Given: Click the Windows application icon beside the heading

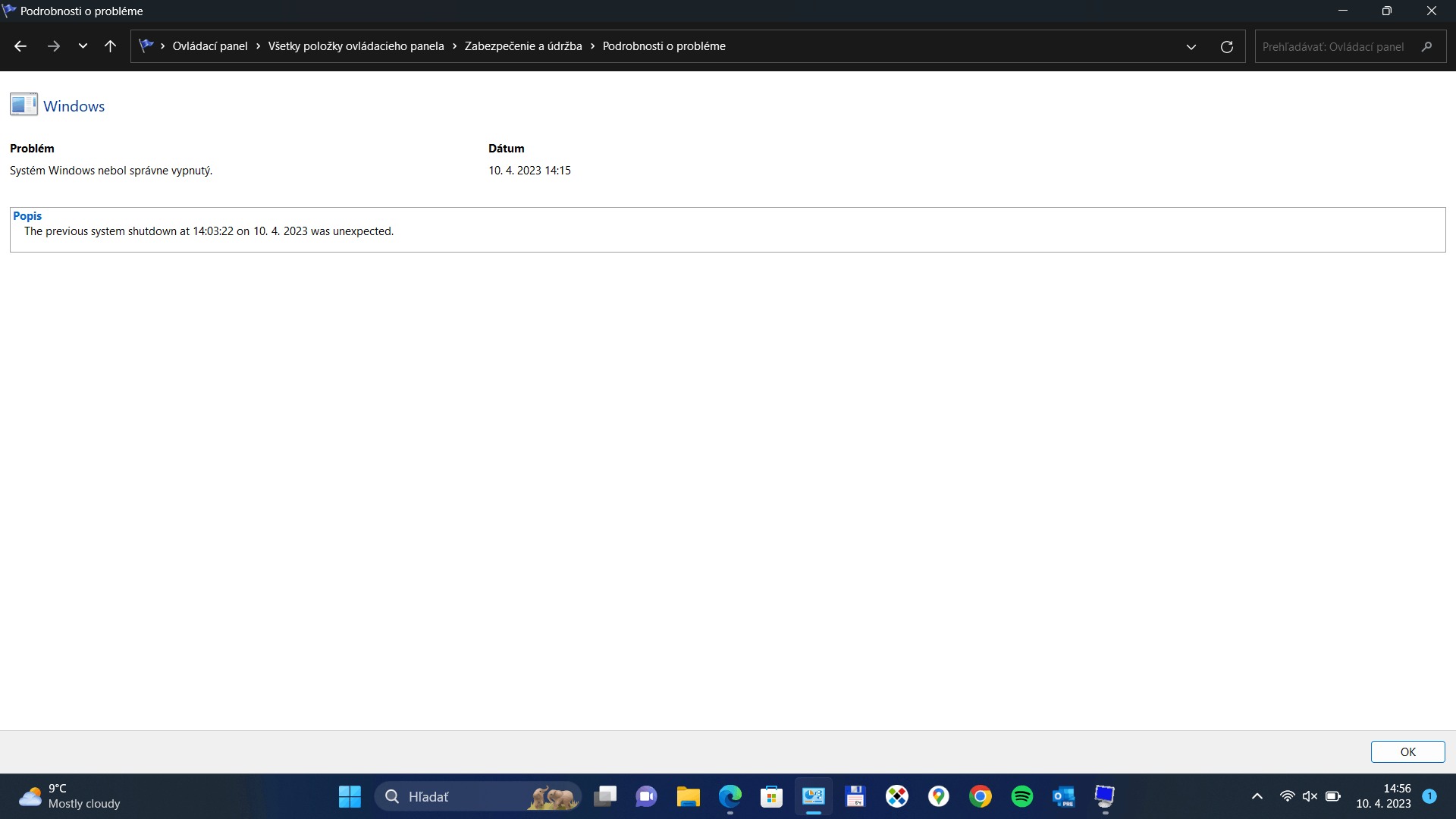Looking at the screenshot, I should tap(24, 105).
